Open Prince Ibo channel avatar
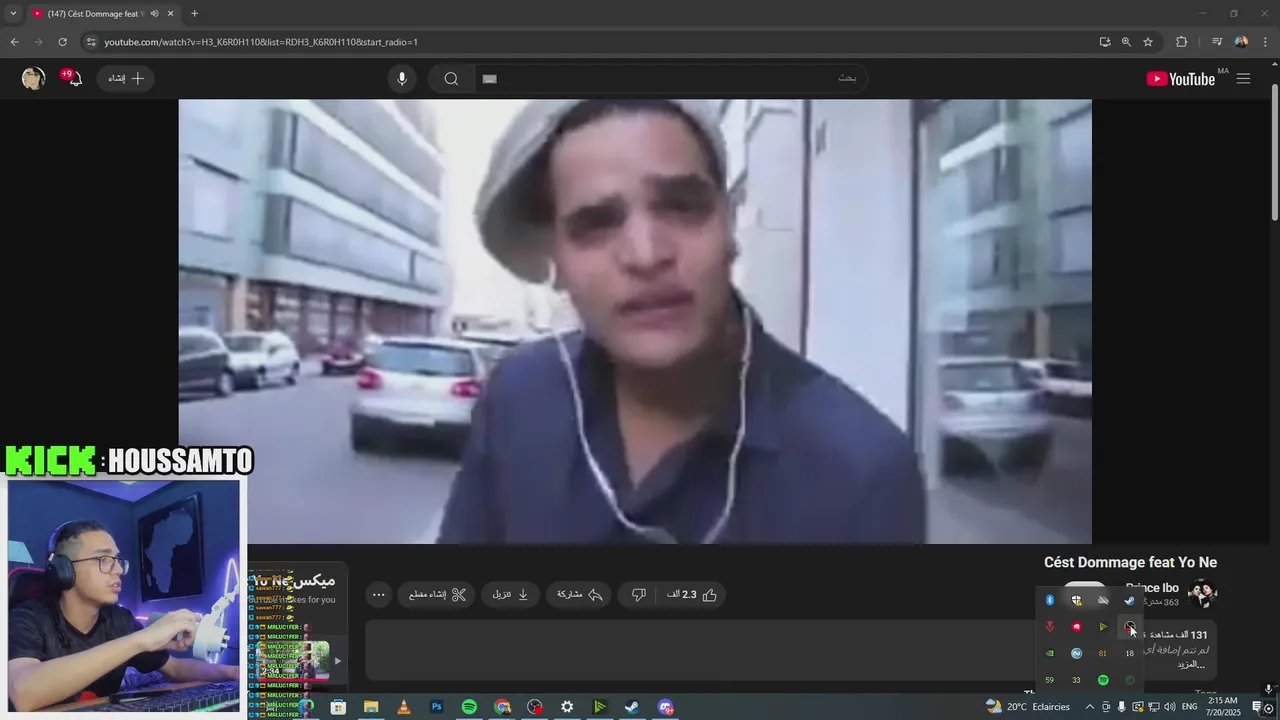The width and height of the screenshot is (1280, 720). click(x=1202, y=594)
